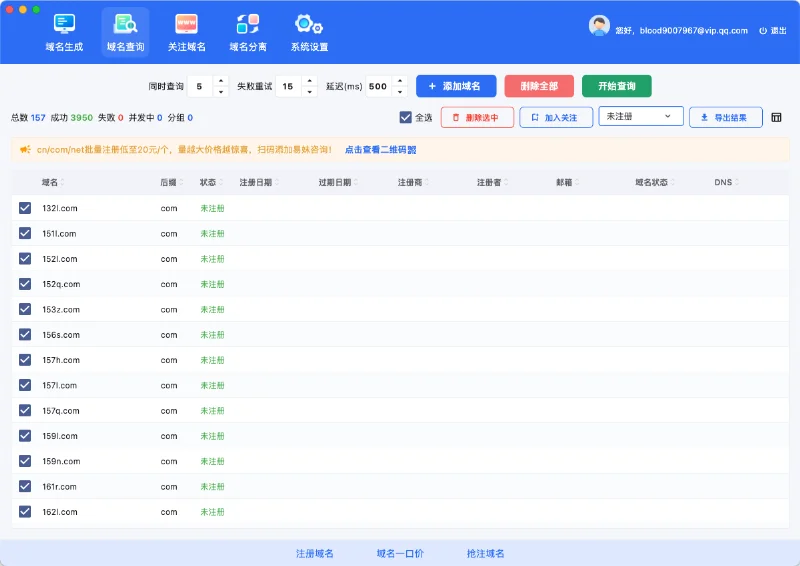Viewport: 800px width, 566px height.
Task: Increase 同时查询 value
Action: pos(220,81)
